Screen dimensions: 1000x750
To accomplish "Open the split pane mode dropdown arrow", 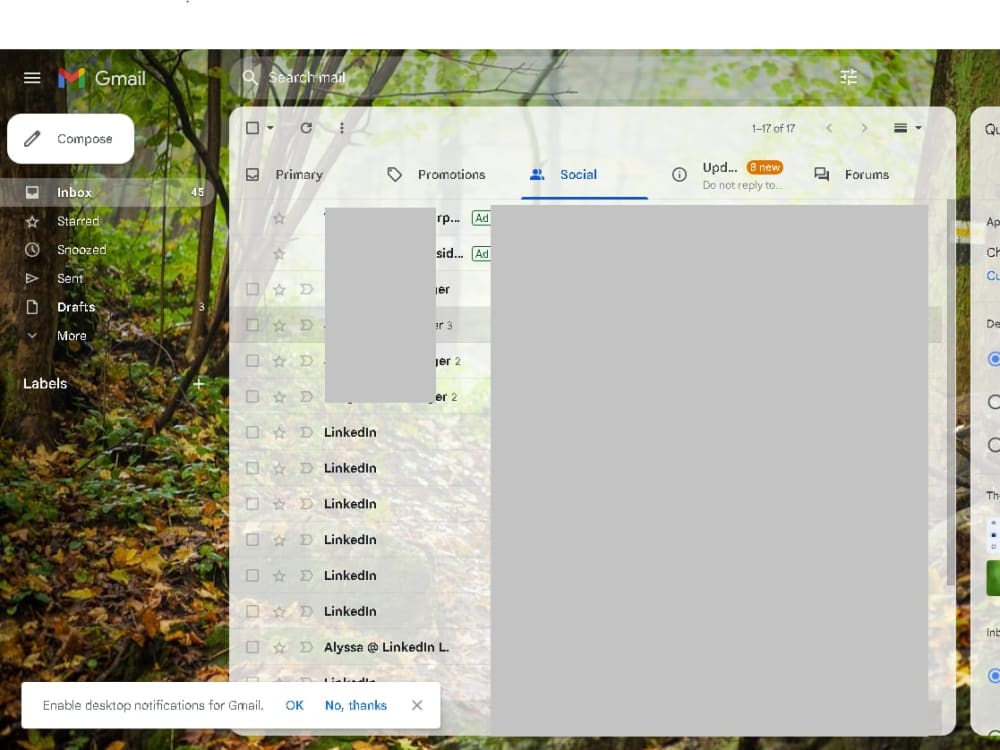I will tap(918, 128).
